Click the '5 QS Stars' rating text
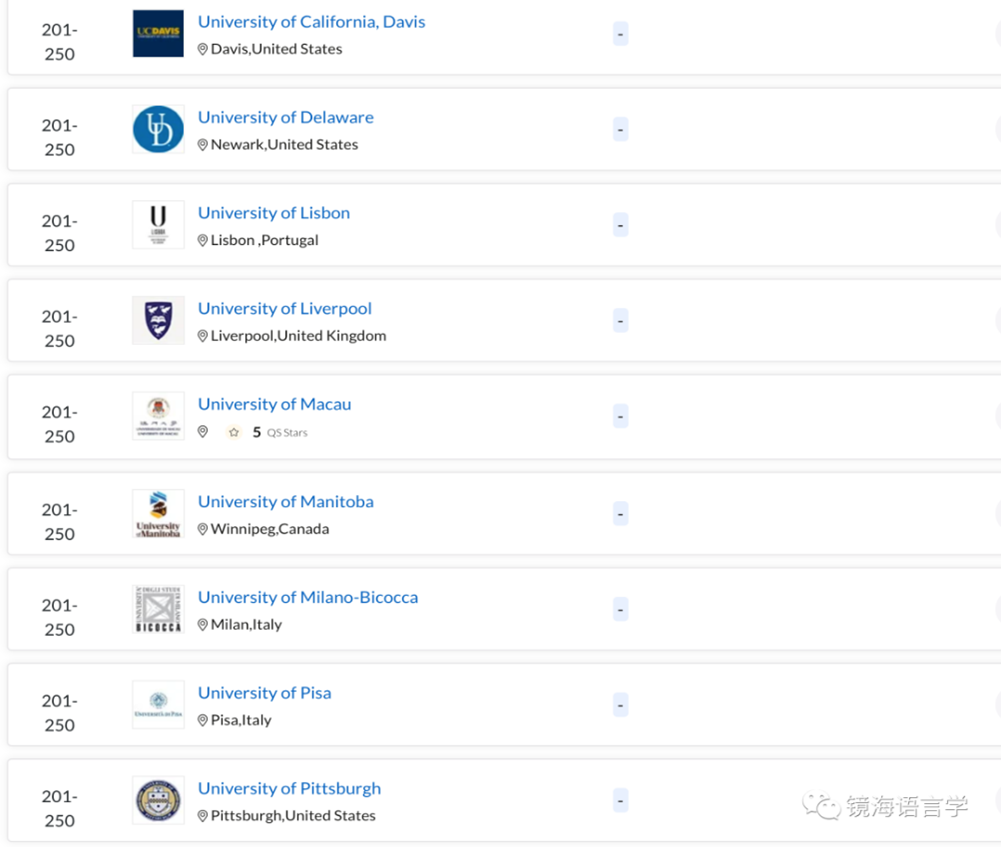 280,433
